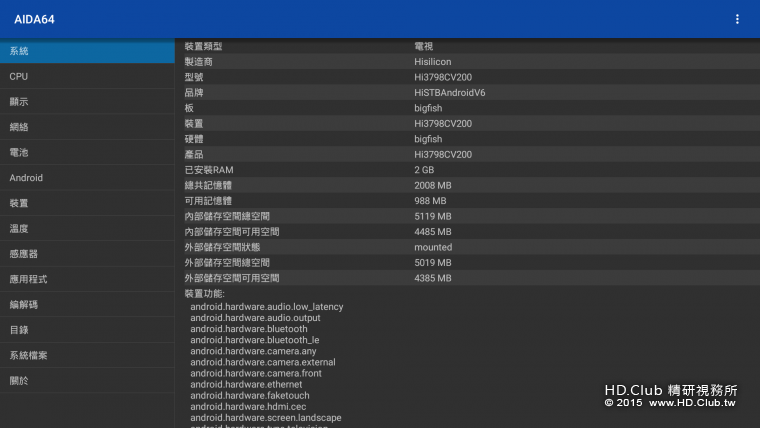Click the AIDA64 app title

pyautogui.click(x=34, y=19)
